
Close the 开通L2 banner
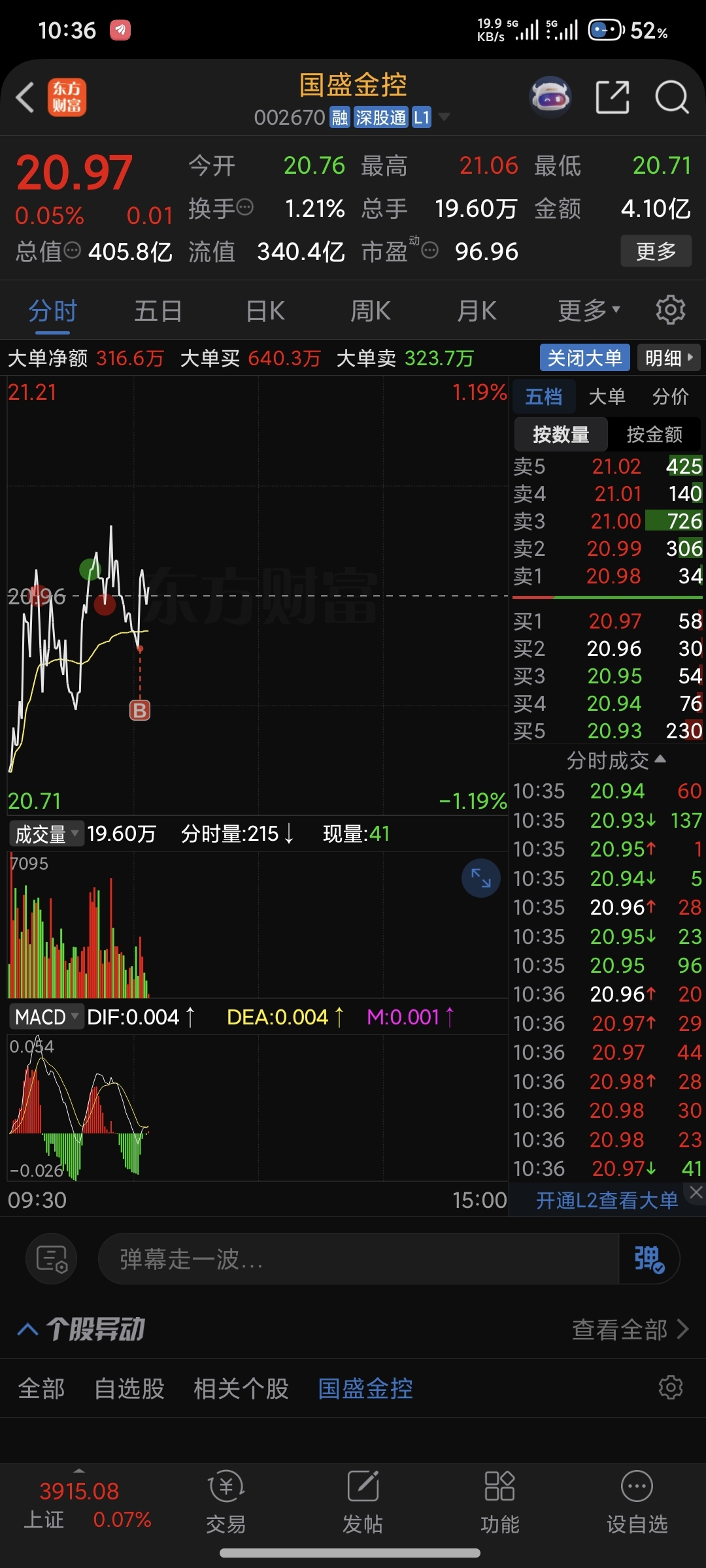[x=696, y=1192]
